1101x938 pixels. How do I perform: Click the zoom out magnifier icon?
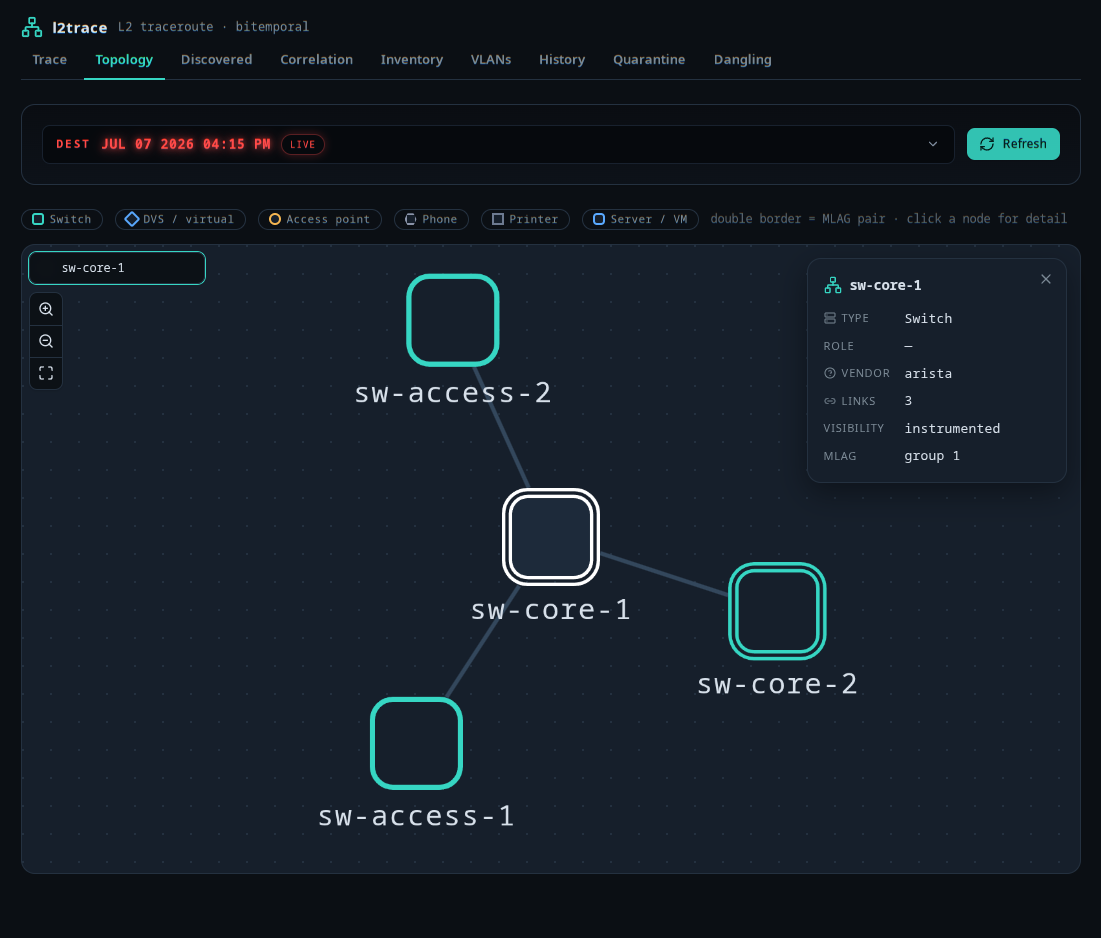click(46, 341)
